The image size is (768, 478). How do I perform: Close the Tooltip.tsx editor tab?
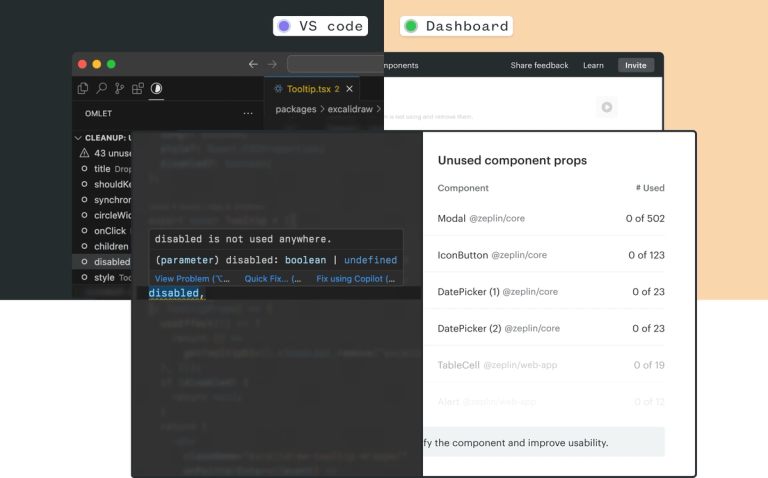coord(349,89)
